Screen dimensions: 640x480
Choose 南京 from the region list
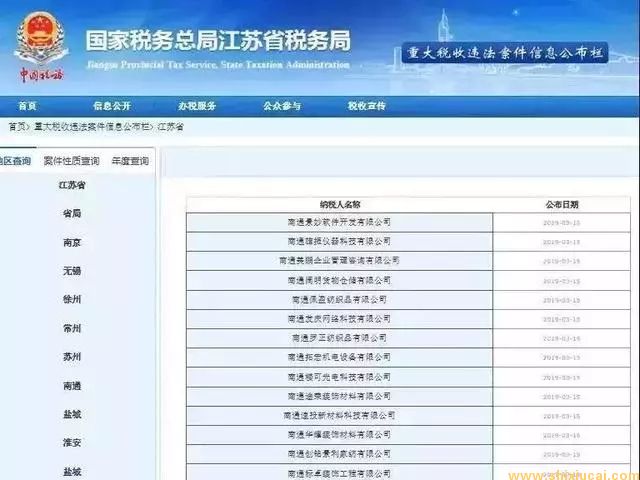point(72,243)
